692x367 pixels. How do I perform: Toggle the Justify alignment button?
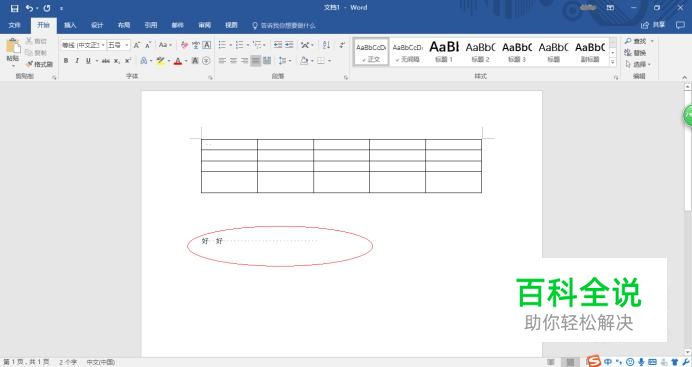(x=256, y=61)
